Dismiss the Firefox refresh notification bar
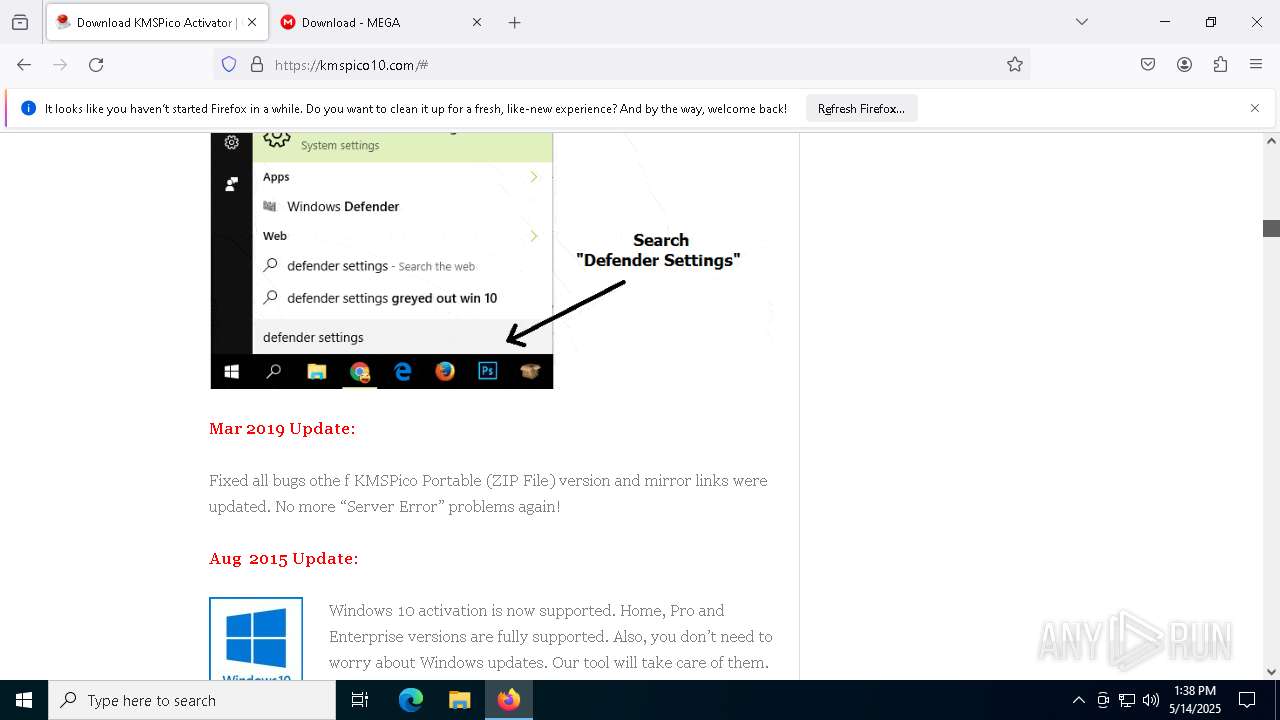This screenshot has height=720, width=1280. click(1255, 108)
